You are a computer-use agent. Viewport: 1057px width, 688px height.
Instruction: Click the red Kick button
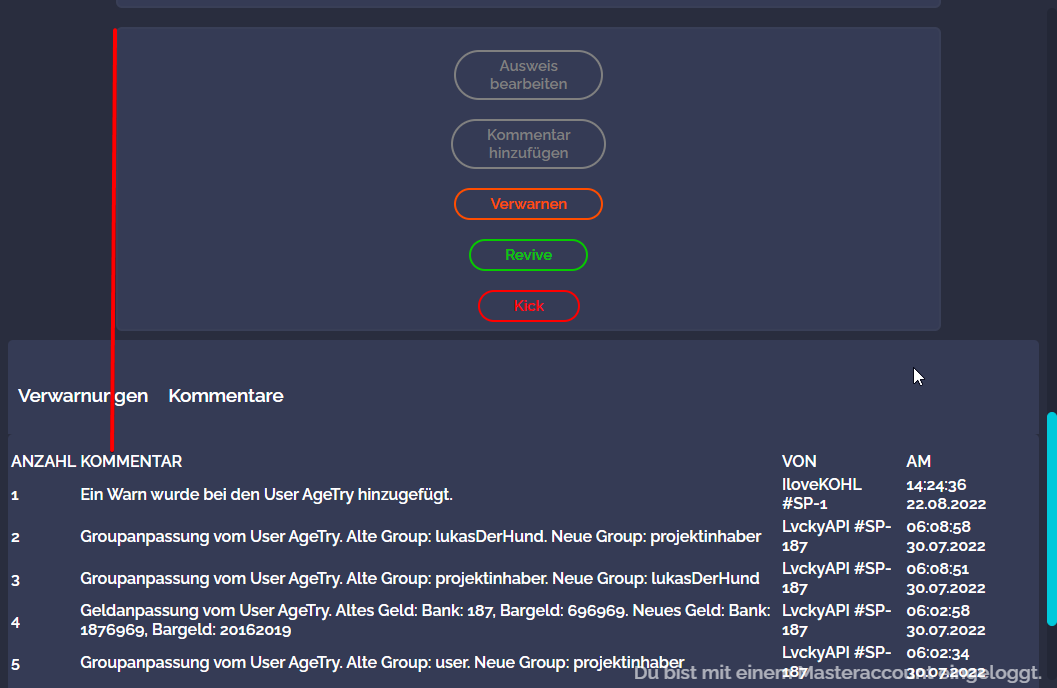click(x=528, y=306)
